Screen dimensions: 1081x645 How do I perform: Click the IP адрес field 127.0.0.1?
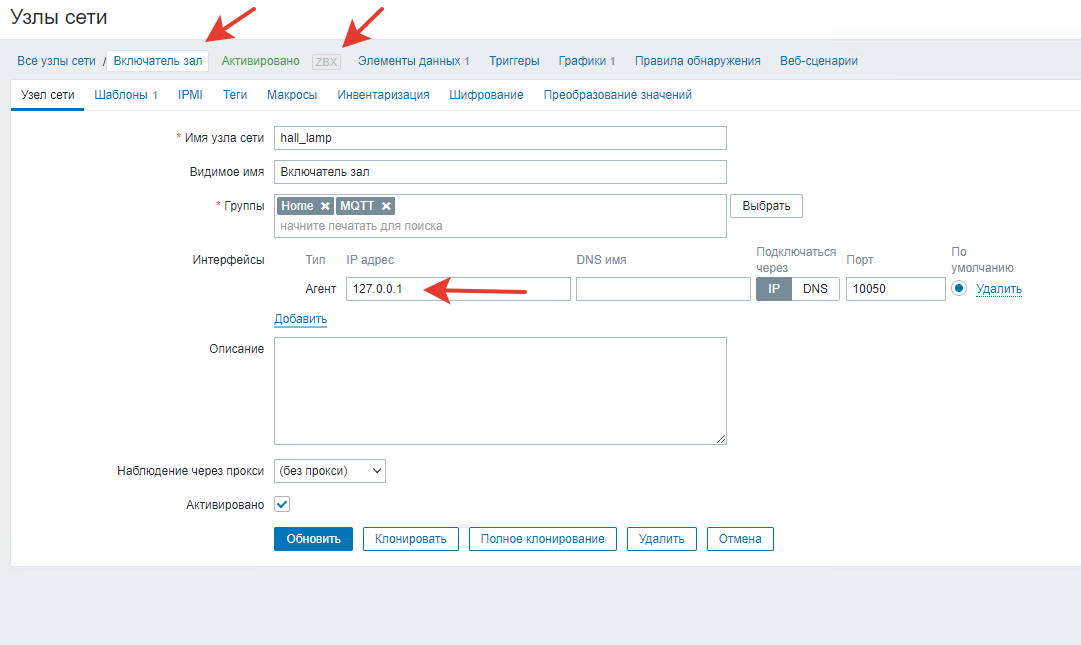pyautogui.click(x=458, y=289)
